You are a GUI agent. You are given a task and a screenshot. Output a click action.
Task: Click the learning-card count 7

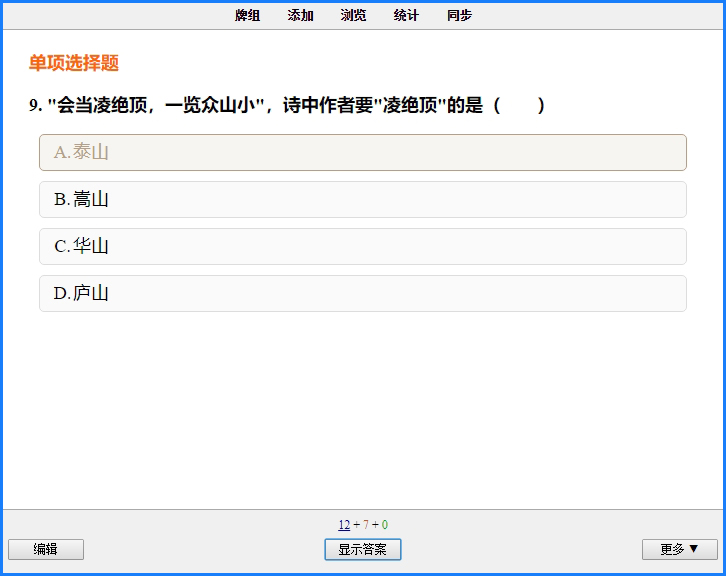click(x=366, y=525)
